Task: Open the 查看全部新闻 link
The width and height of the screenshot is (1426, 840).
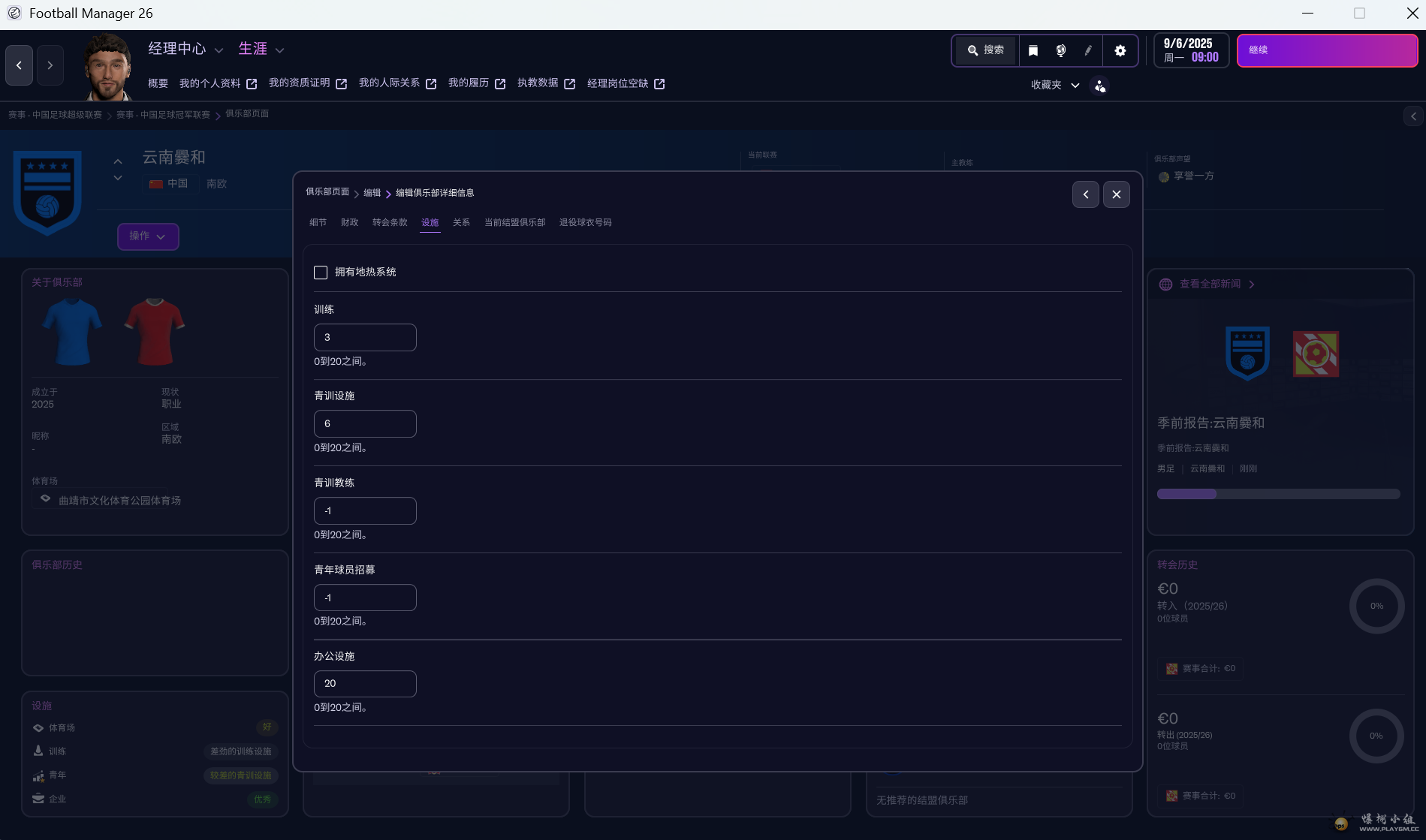Action: coord(1210,285)
